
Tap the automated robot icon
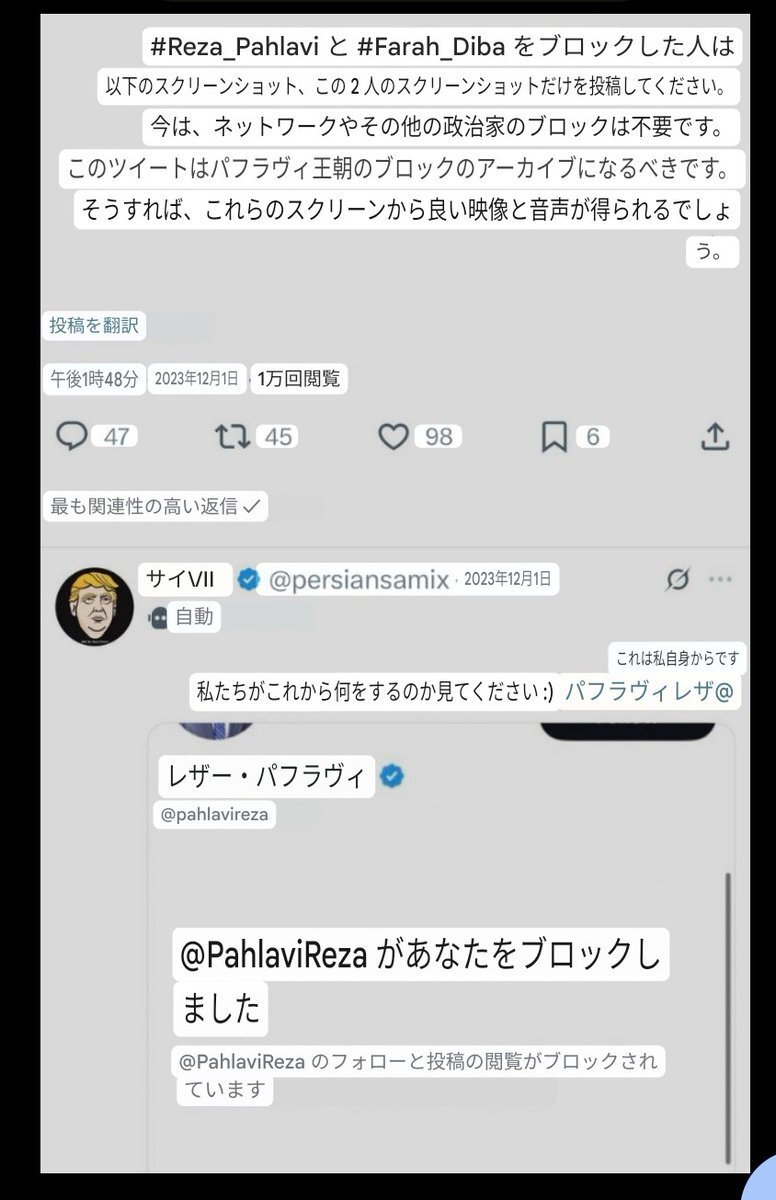tap(158, 618)
